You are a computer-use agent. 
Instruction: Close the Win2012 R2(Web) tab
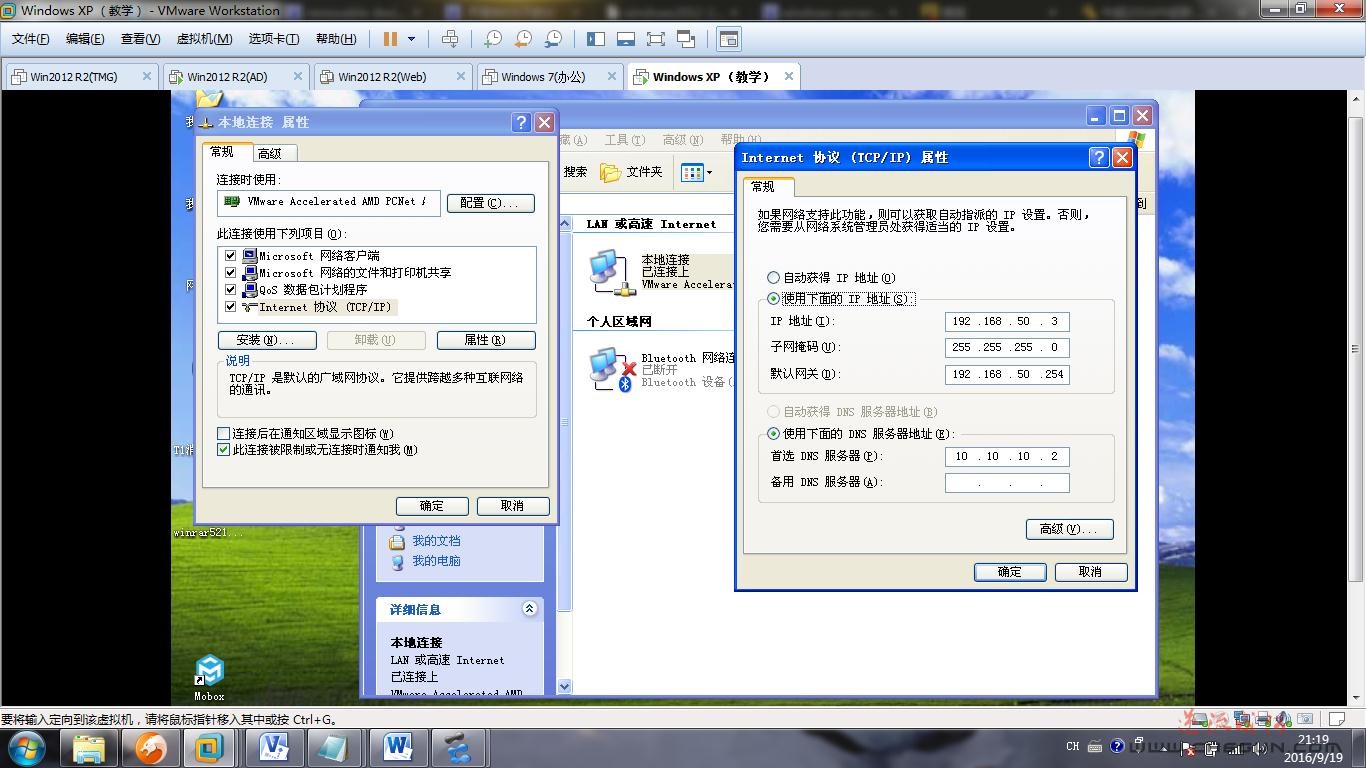[461, 76]
